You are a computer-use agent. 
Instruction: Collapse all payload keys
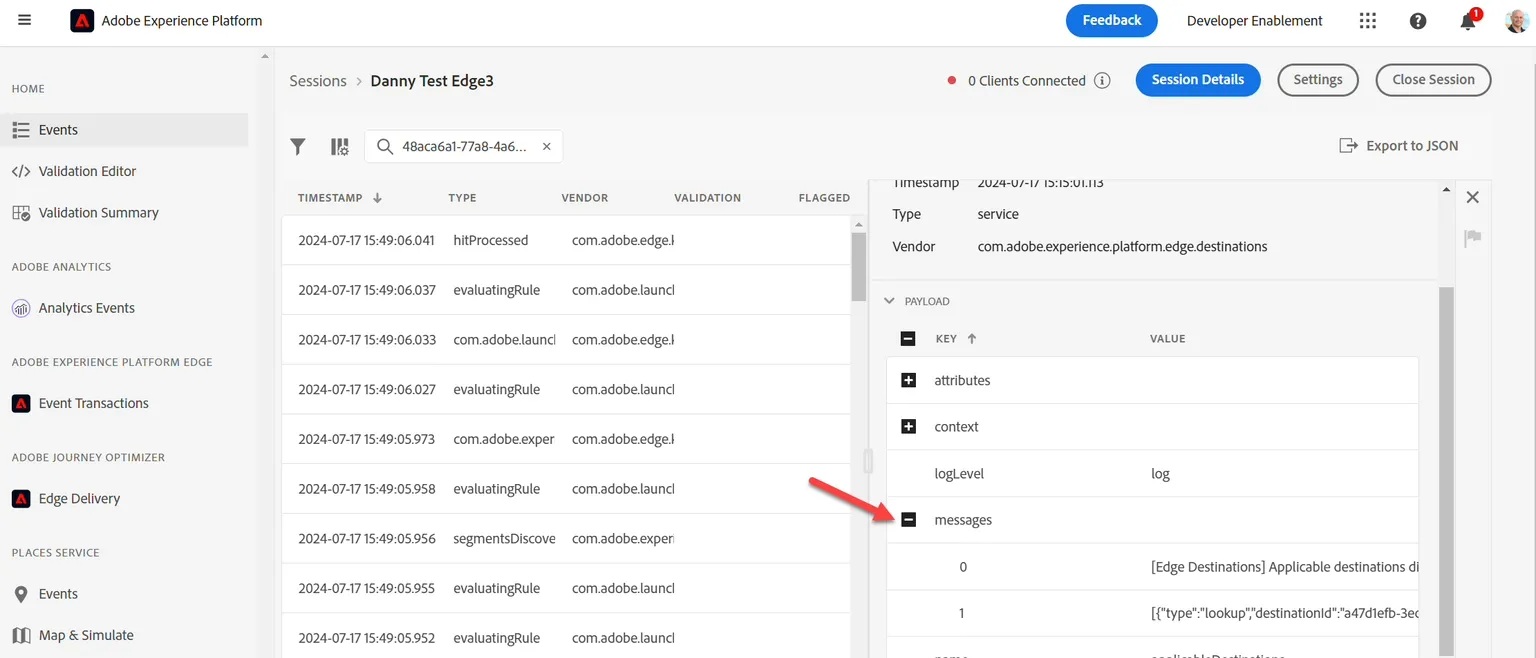[x=908, y=339]
